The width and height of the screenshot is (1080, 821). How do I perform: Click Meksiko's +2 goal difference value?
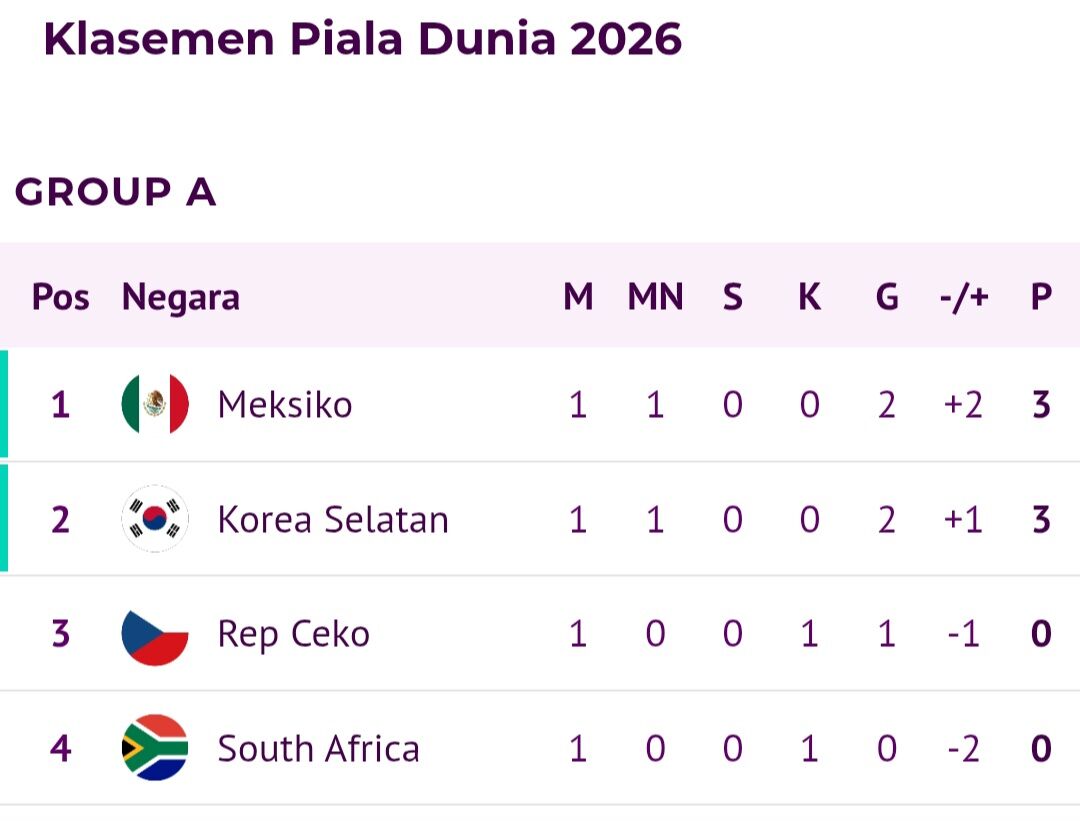[963, 404]
